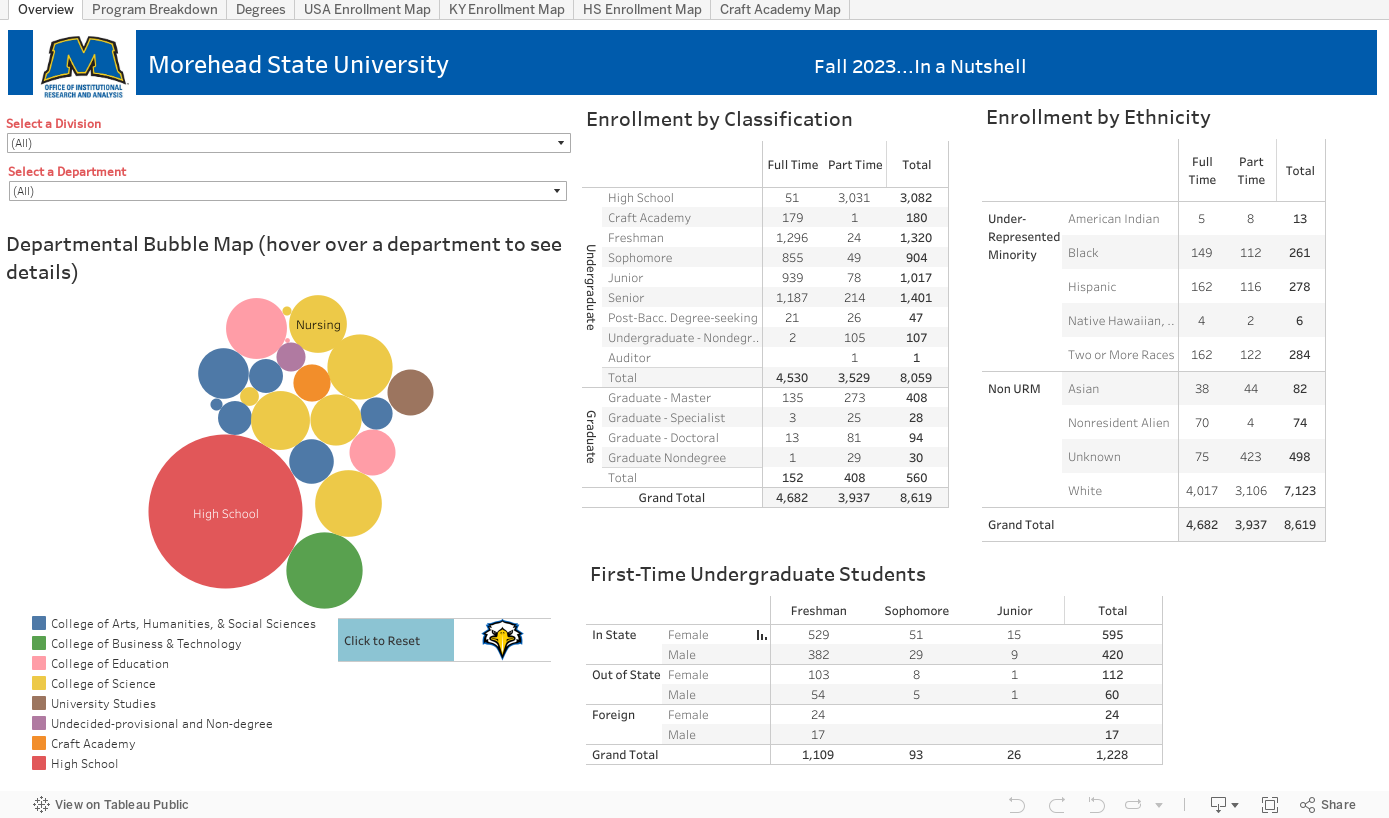Click the Graduate - Master row label
Screen dimensions: 1389x818
659,398
